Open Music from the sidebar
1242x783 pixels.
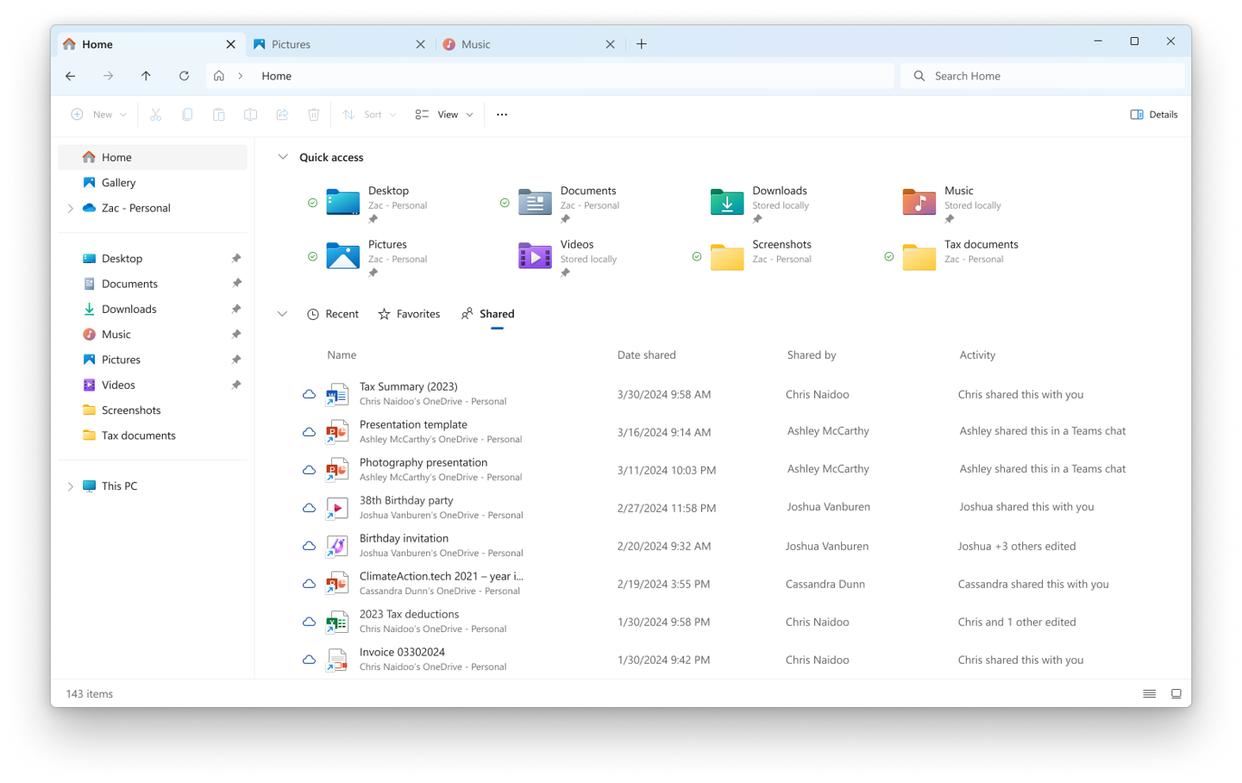[116, 334]
